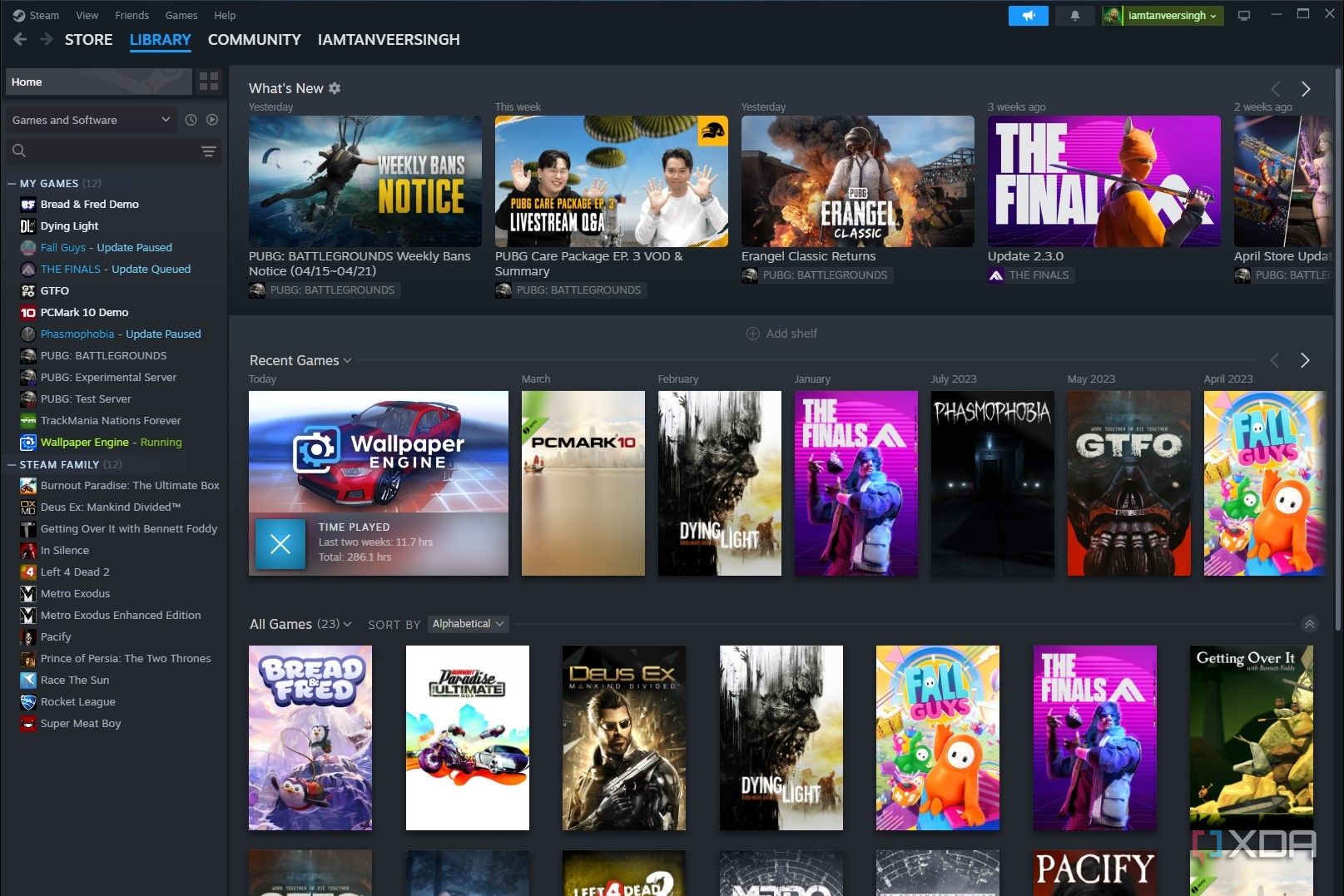Open Bread & Fred cover in All Games

point(310,738)
